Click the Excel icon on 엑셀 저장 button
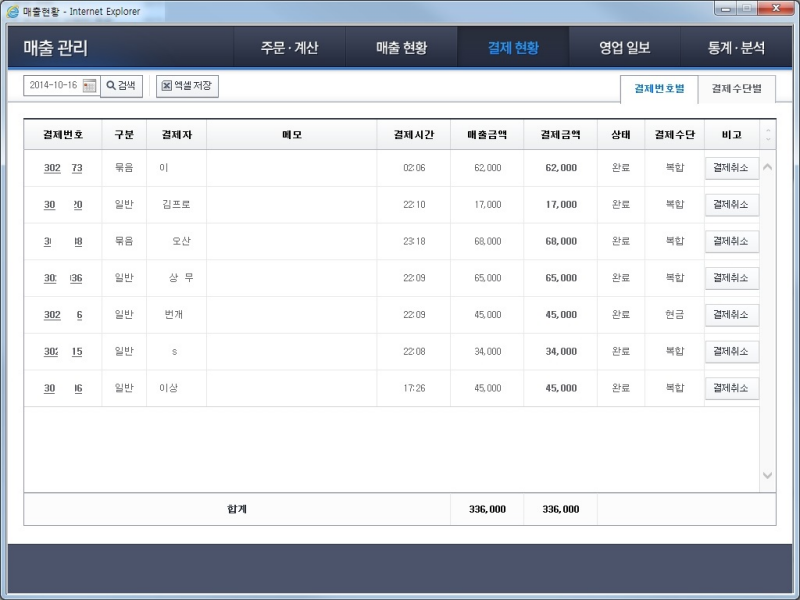 166,85
